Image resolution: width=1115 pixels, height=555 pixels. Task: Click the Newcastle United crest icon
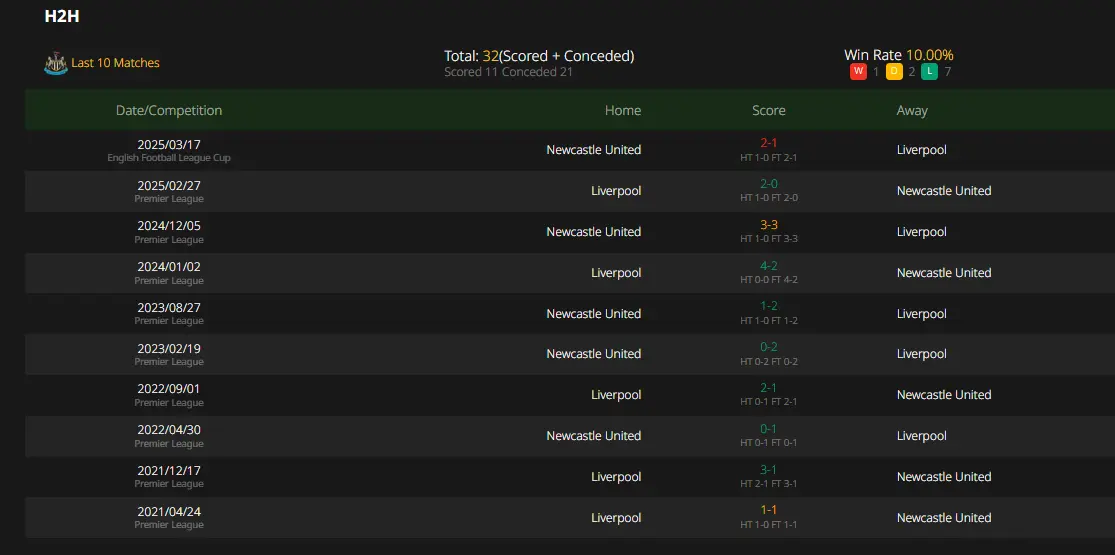pos(55,63)
